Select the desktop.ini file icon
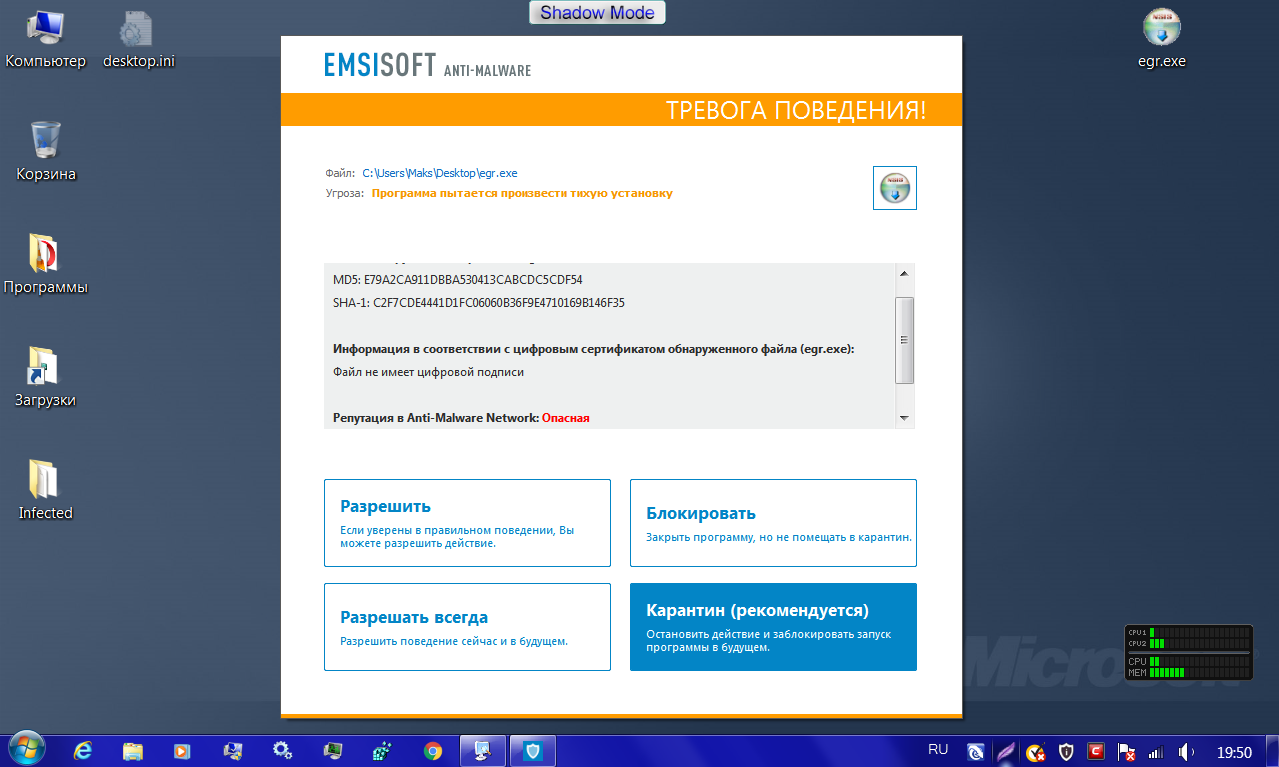Screen dimensions: 1279x767 click(138, 40)
